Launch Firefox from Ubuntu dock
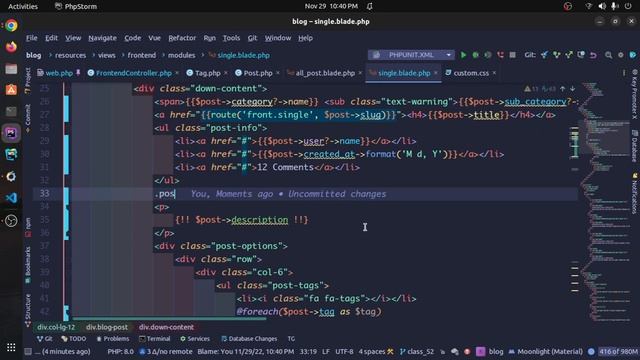Image resolution: width=640 pixels, height=360 pixels. [11, 47]
